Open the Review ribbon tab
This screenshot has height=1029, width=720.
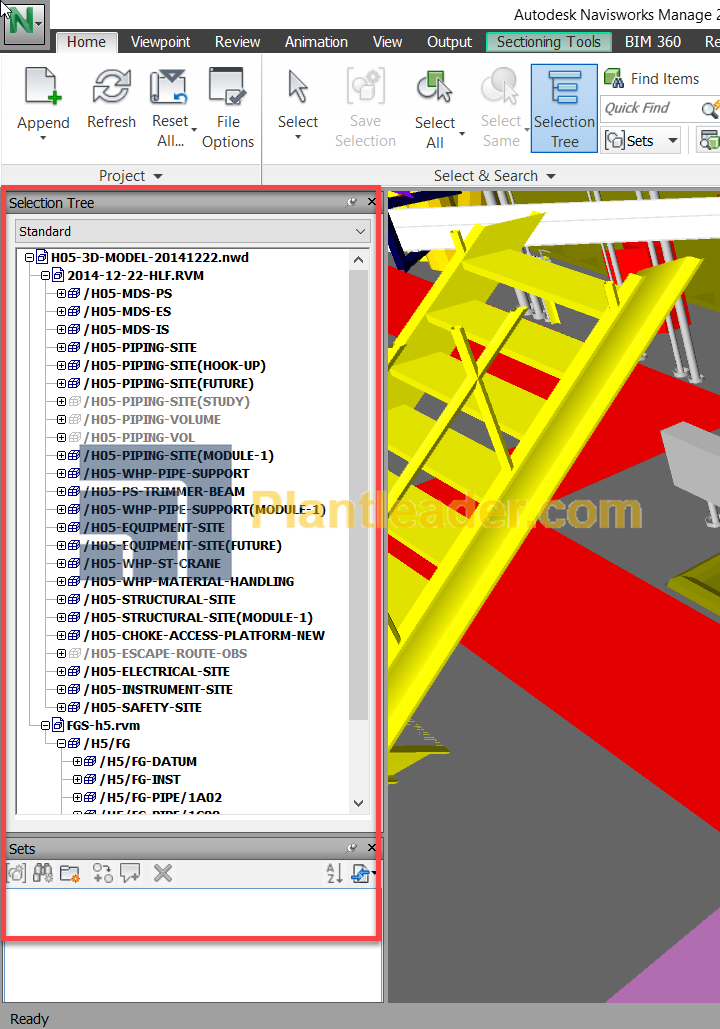click(x=238, y=42)
